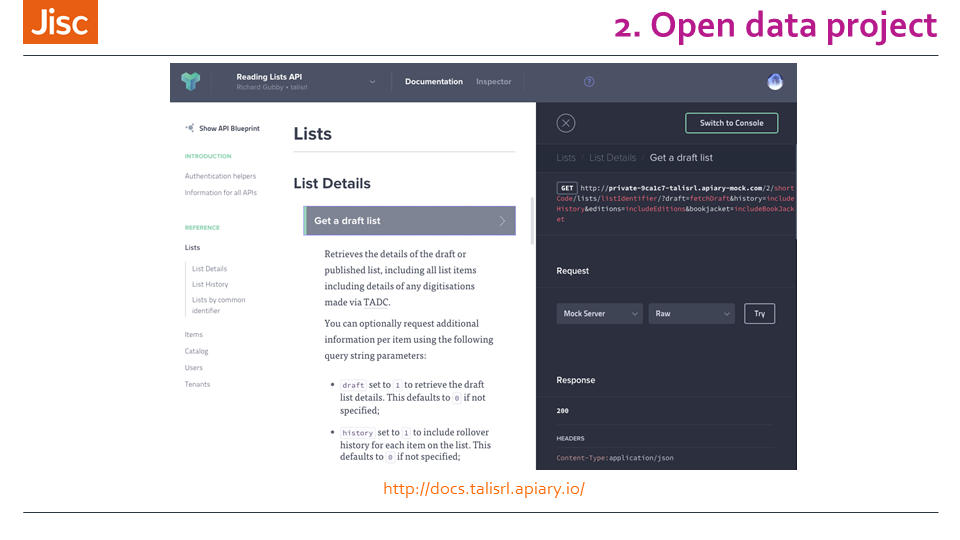Open the help question mark icon
Screen dimensions: 960x540
pos(589,82)
